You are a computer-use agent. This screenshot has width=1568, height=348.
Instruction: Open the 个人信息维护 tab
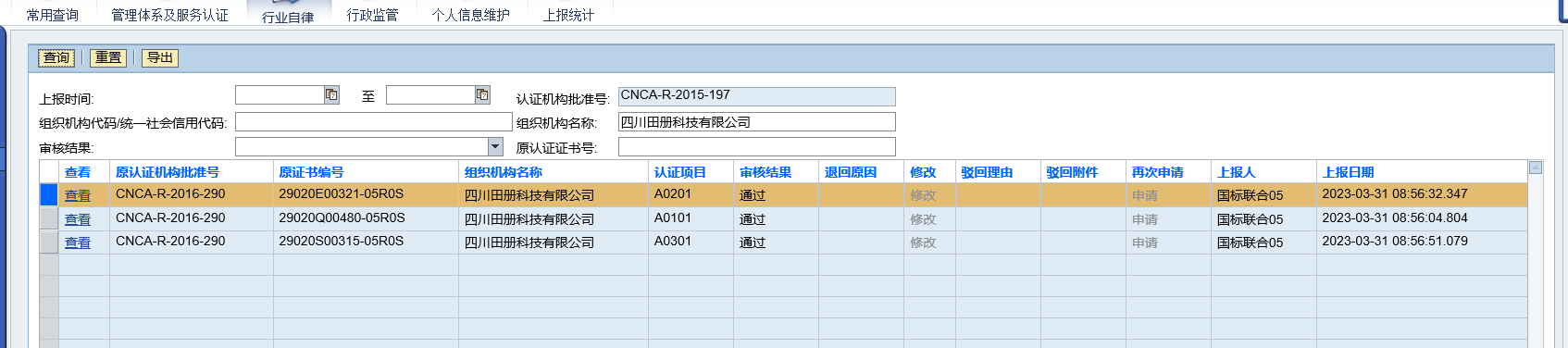[470, 15]
